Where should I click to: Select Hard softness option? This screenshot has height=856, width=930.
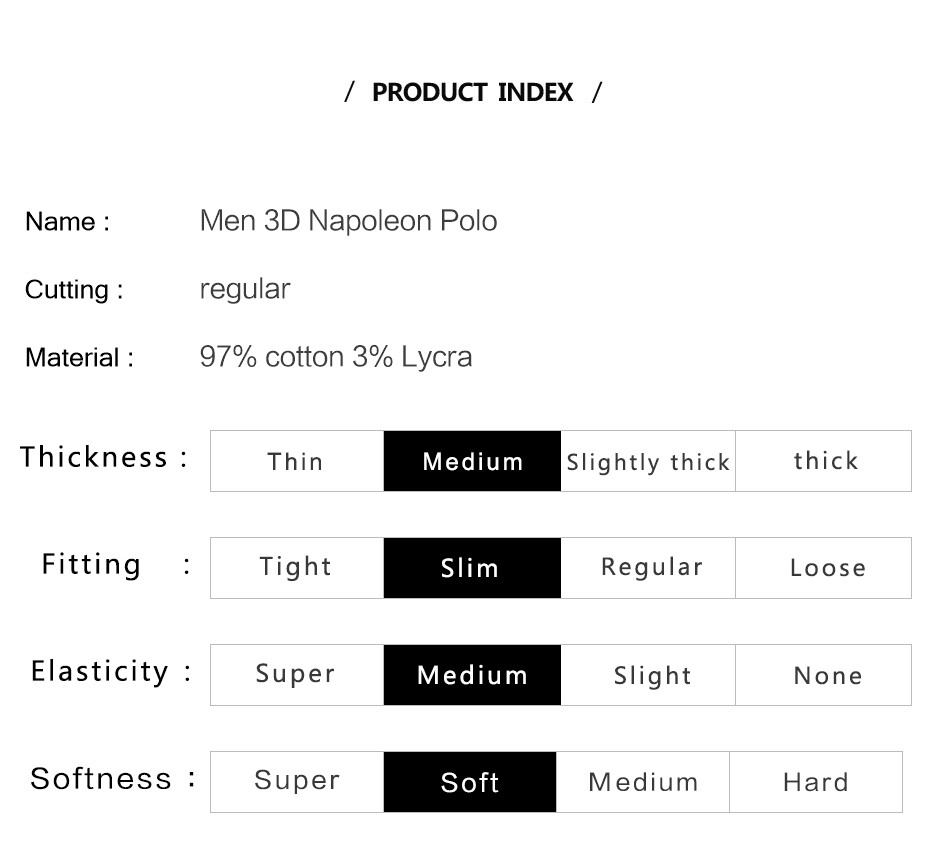click(816, 782)
